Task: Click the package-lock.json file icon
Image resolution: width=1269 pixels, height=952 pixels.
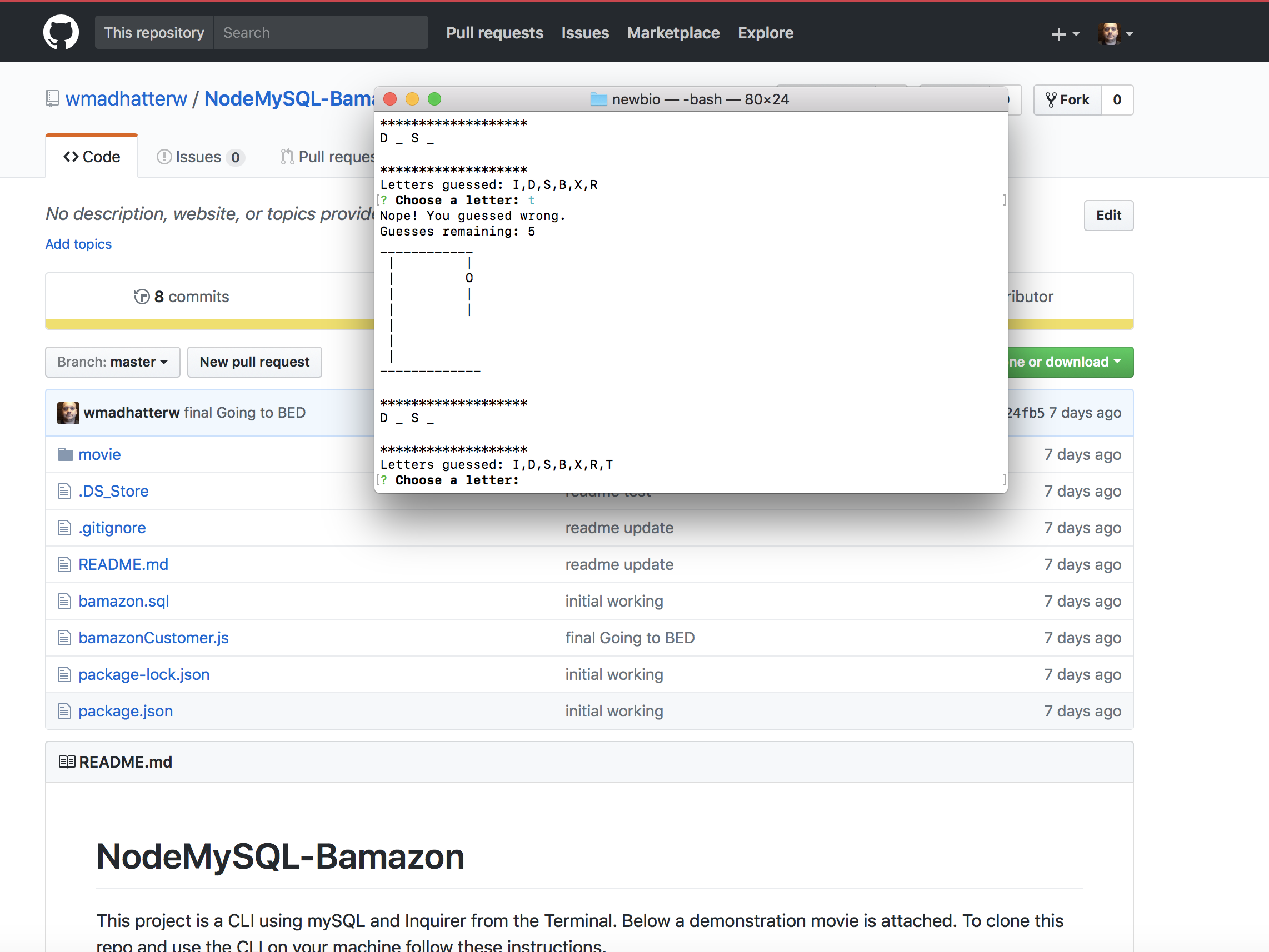Action: (x=64, y=675)
